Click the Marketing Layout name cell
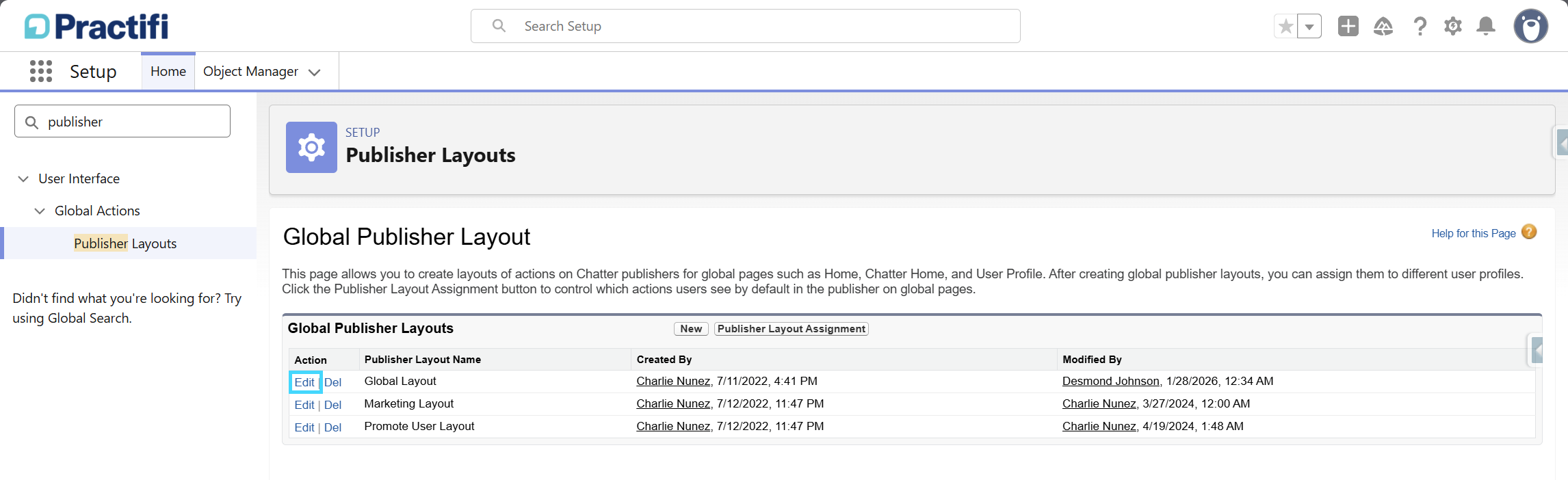Viewport: 1568px width, 480px height. point(409,403)
